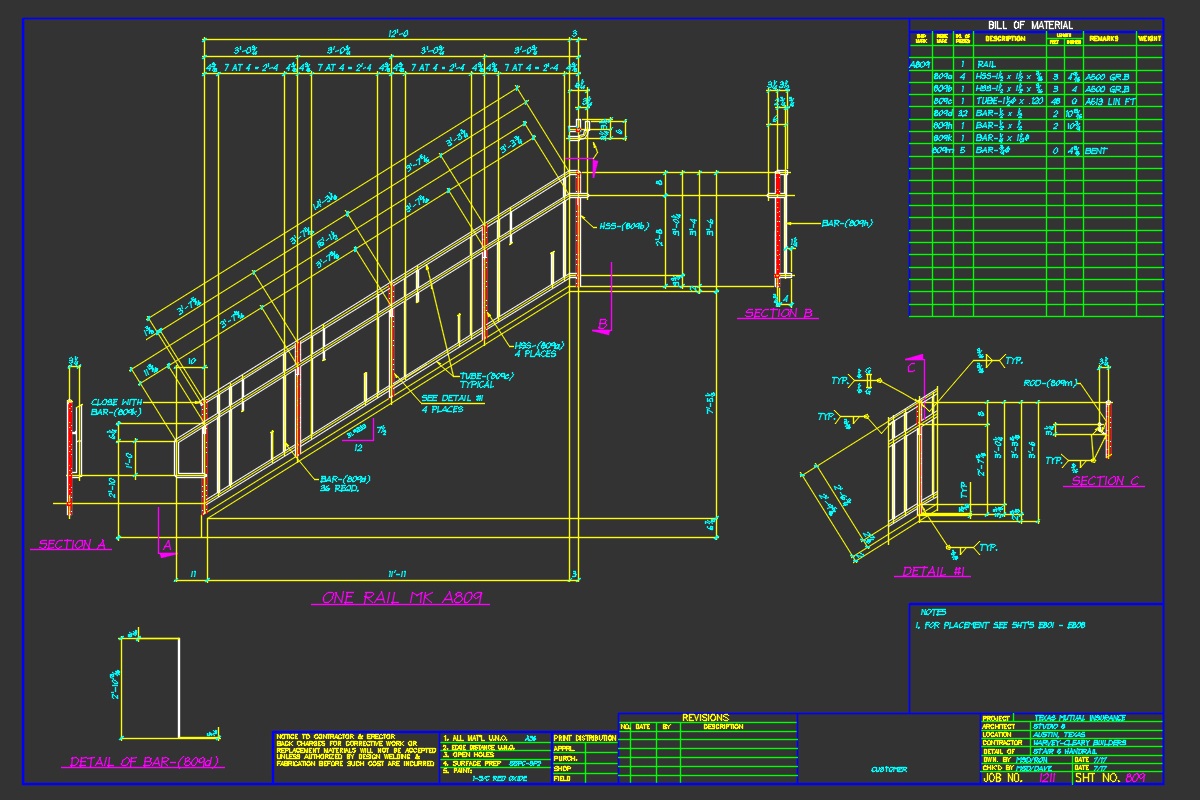Select the 'ONE RAIL MK A809' title
The image size is (1200, 800).
tap(404, 598)
